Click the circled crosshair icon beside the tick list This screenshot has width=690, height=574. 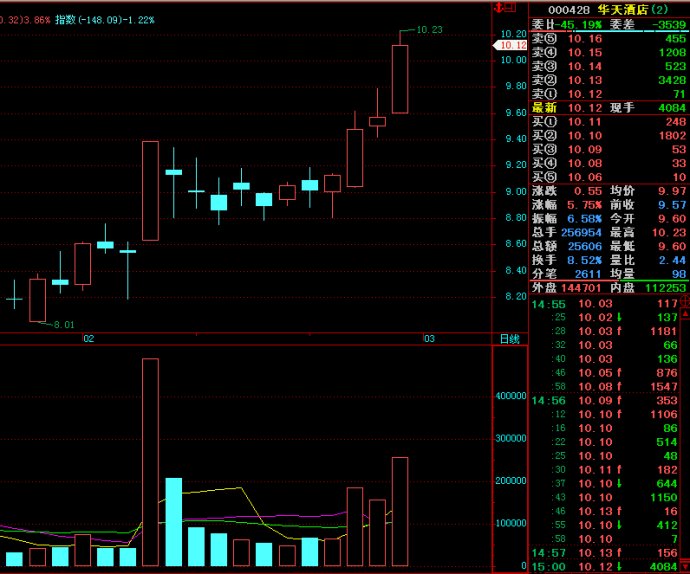(685, 301)
